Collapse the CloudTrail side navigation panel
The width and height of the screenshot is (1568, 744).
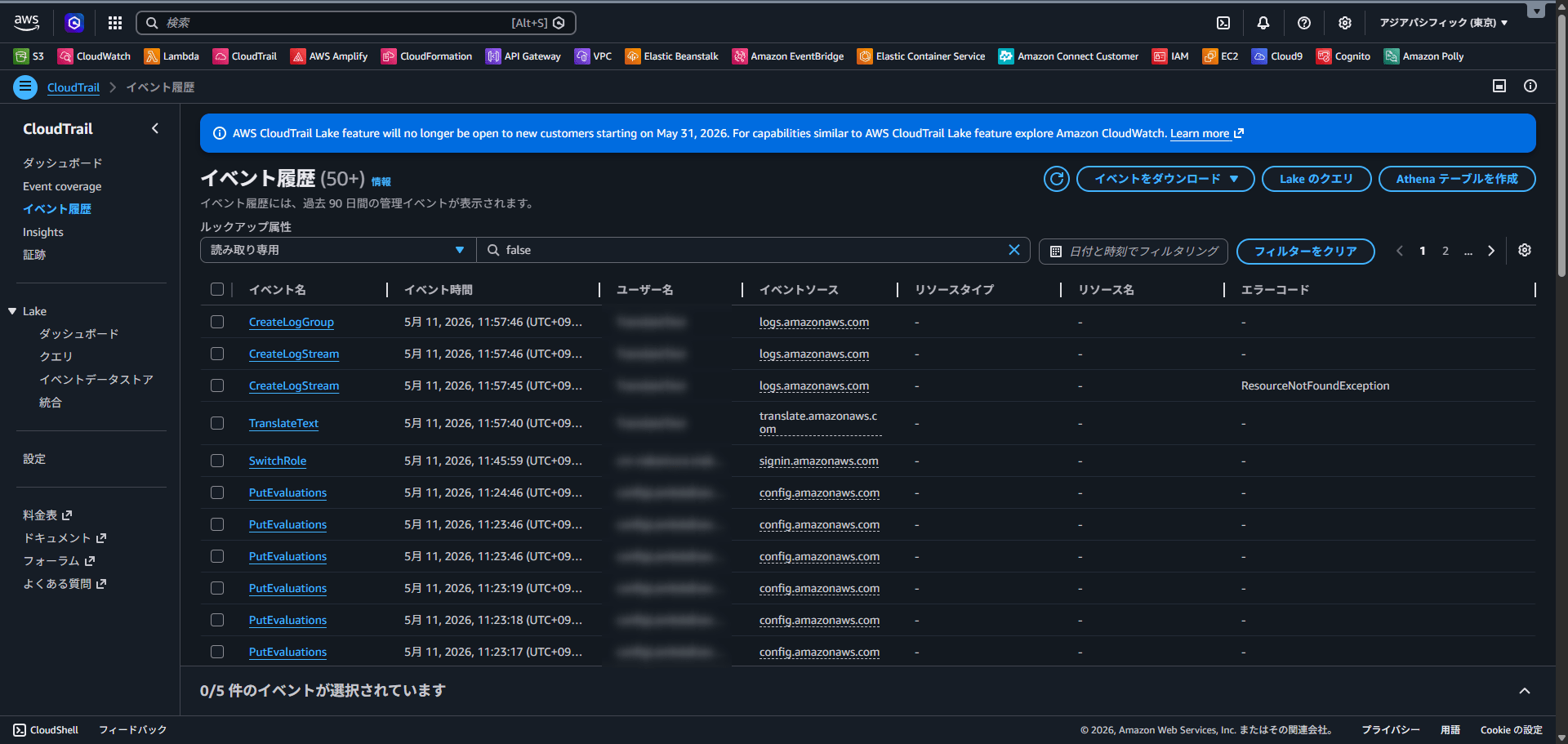point(155,128)
